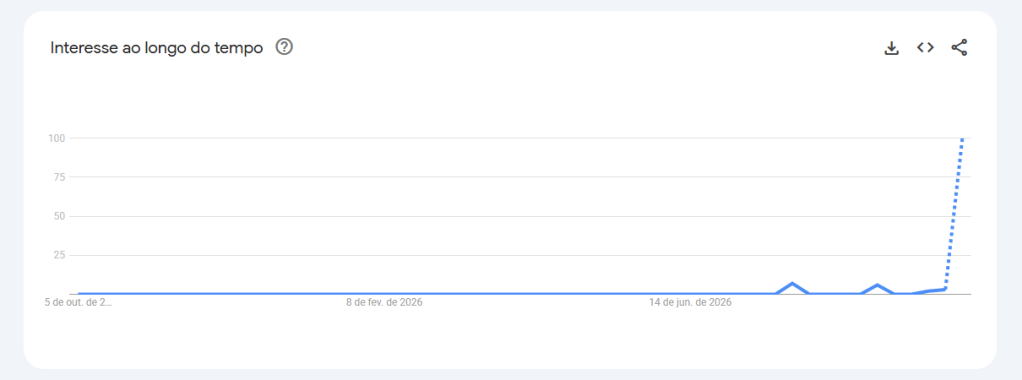
Task: Click the 'Interesse ao longo do tempo' title
Action: coord(156,48)
